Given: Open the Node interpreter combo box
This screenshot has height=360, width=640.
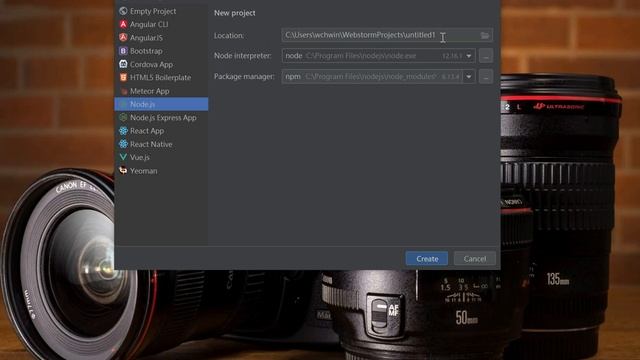Looking at the screenshot, I should (x=378, y=56).
